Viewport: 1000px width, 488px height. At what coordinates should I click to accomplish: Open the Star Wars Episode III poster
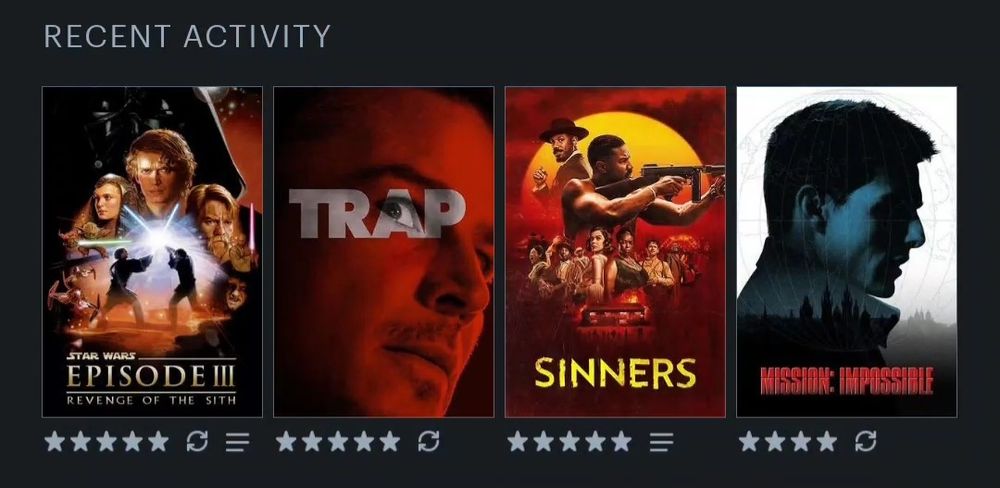coord(152,252)
